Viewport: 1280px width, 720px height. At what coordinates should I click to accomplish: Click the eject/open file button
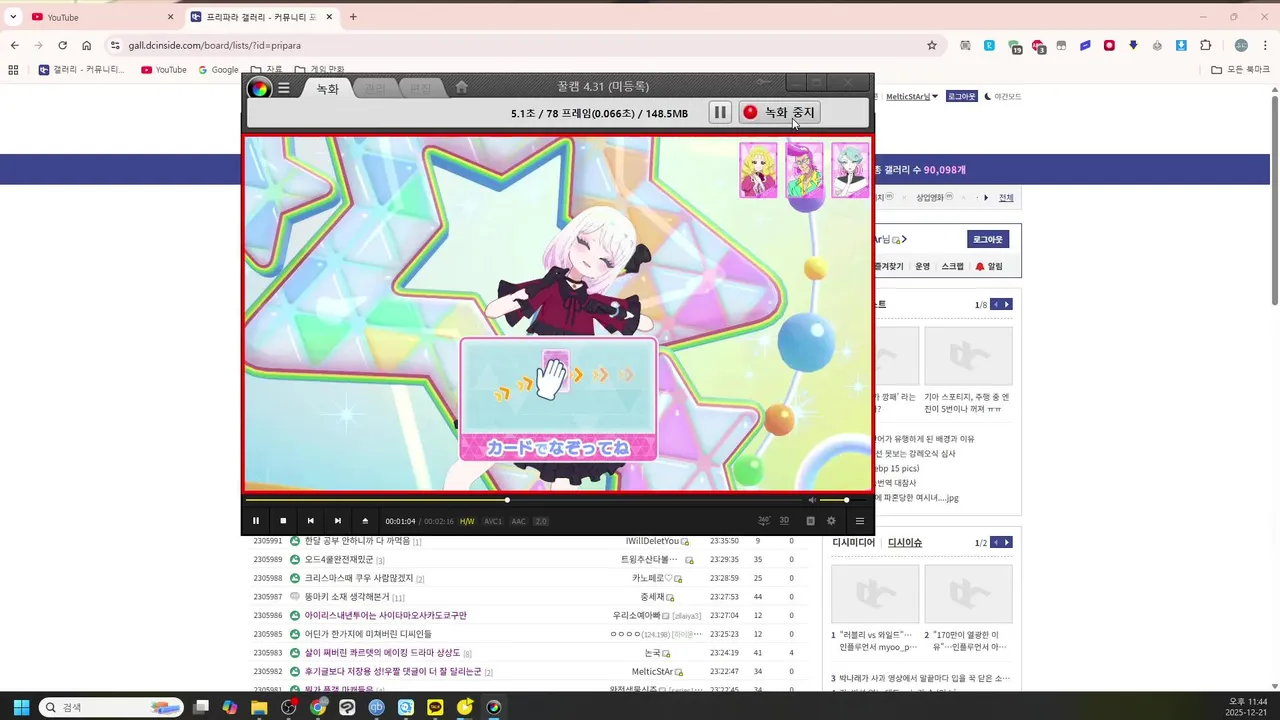[365, 521]
